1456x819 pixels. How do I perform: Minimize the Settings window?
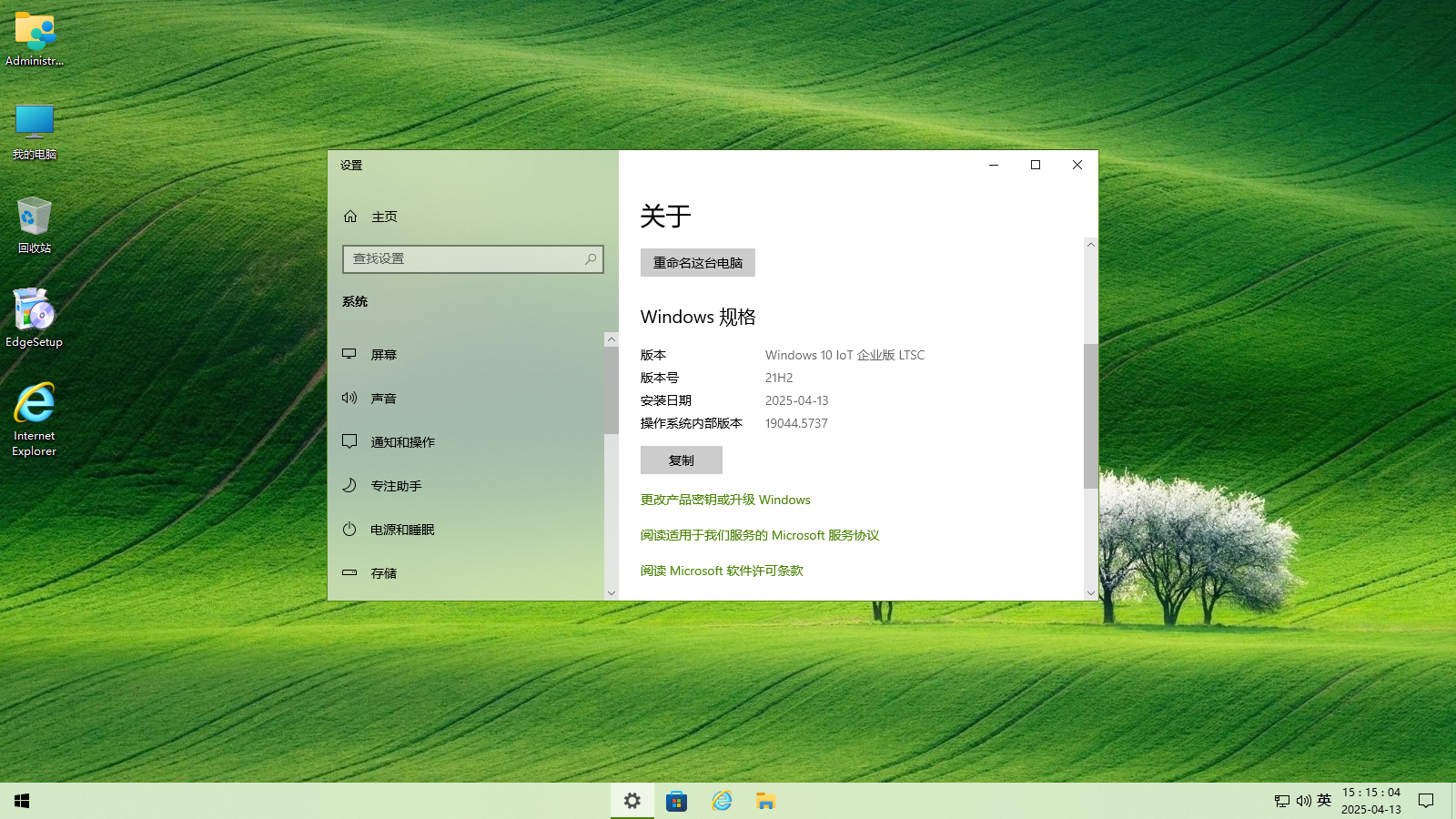pos(994,165)
